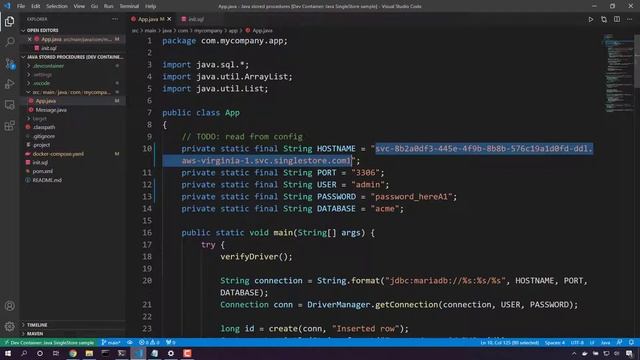Open the Run and Debug view
The image size is (640, 360).
pos(10,84)
